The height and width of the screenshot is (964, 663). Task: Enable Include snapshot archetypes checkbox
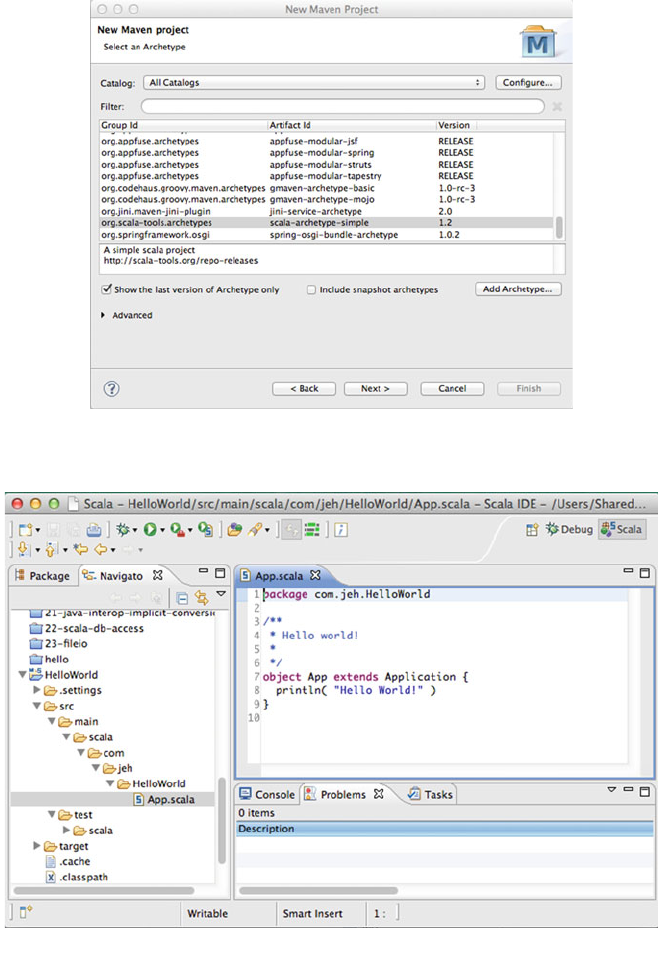click(311, 290)
